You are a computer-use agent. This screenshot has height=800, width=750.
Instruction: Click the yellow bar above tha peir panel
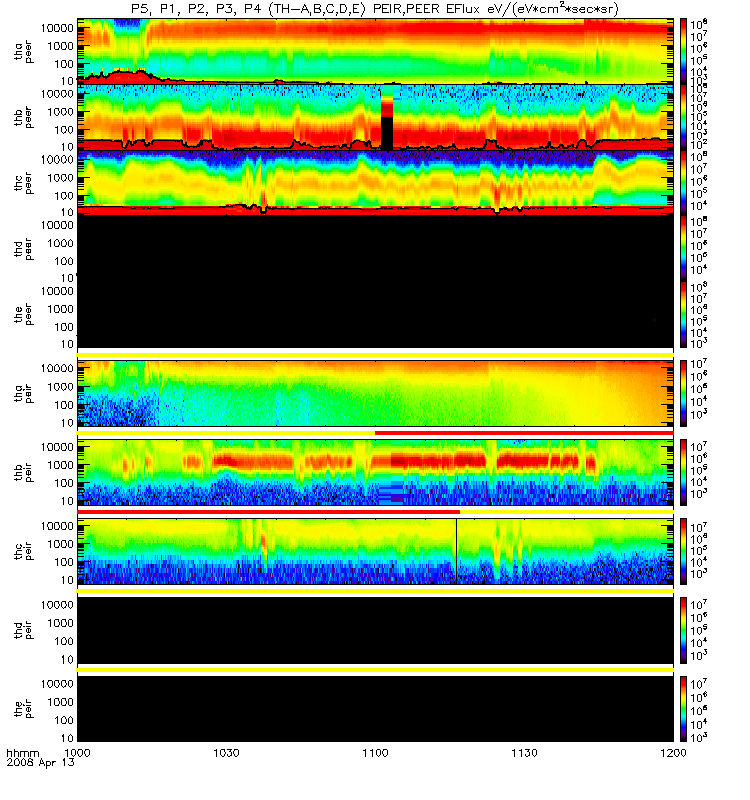[x=375, y=354]
